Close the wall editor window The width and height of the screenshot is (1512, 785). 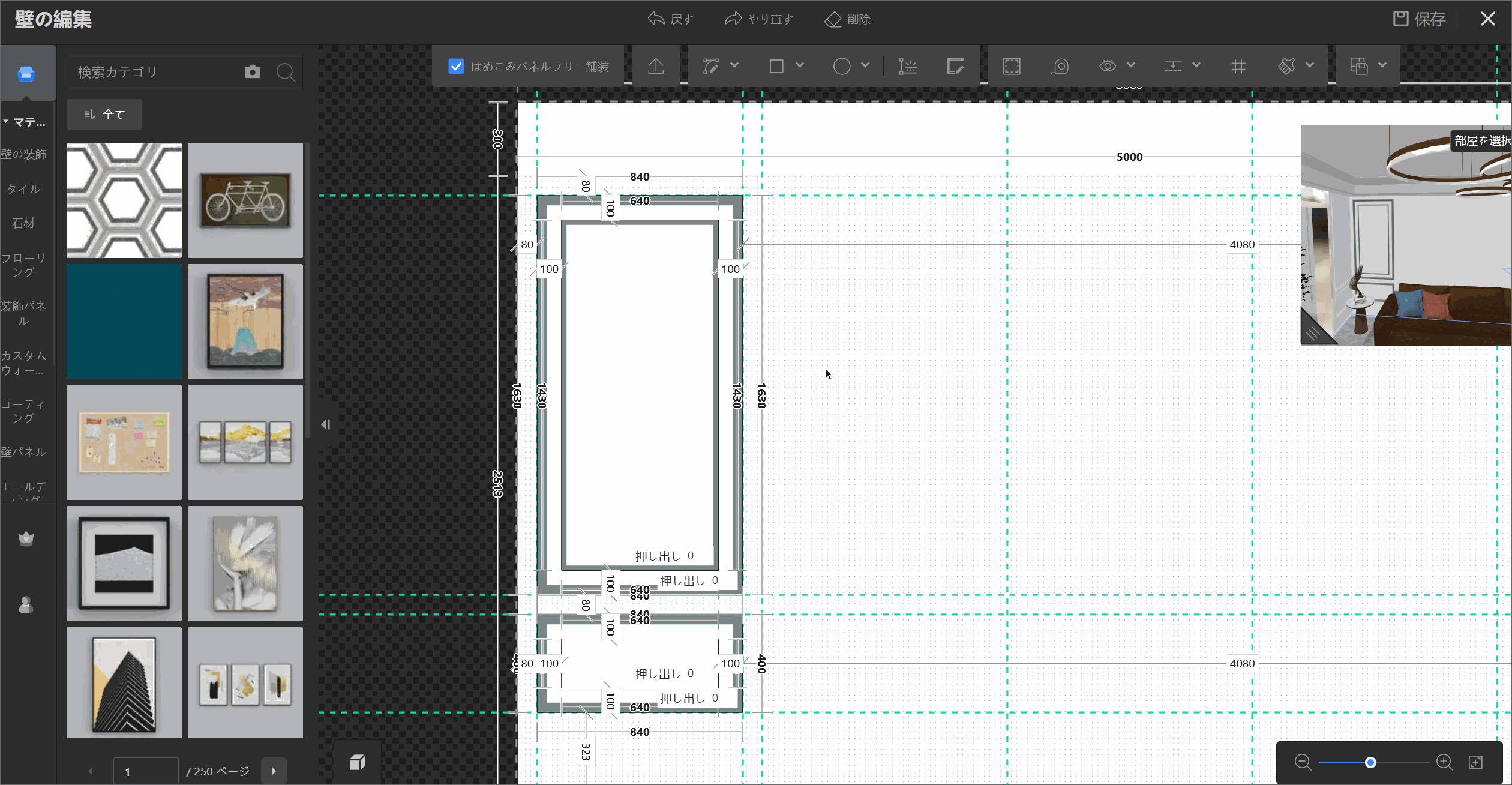click(x=1488, y=19)
